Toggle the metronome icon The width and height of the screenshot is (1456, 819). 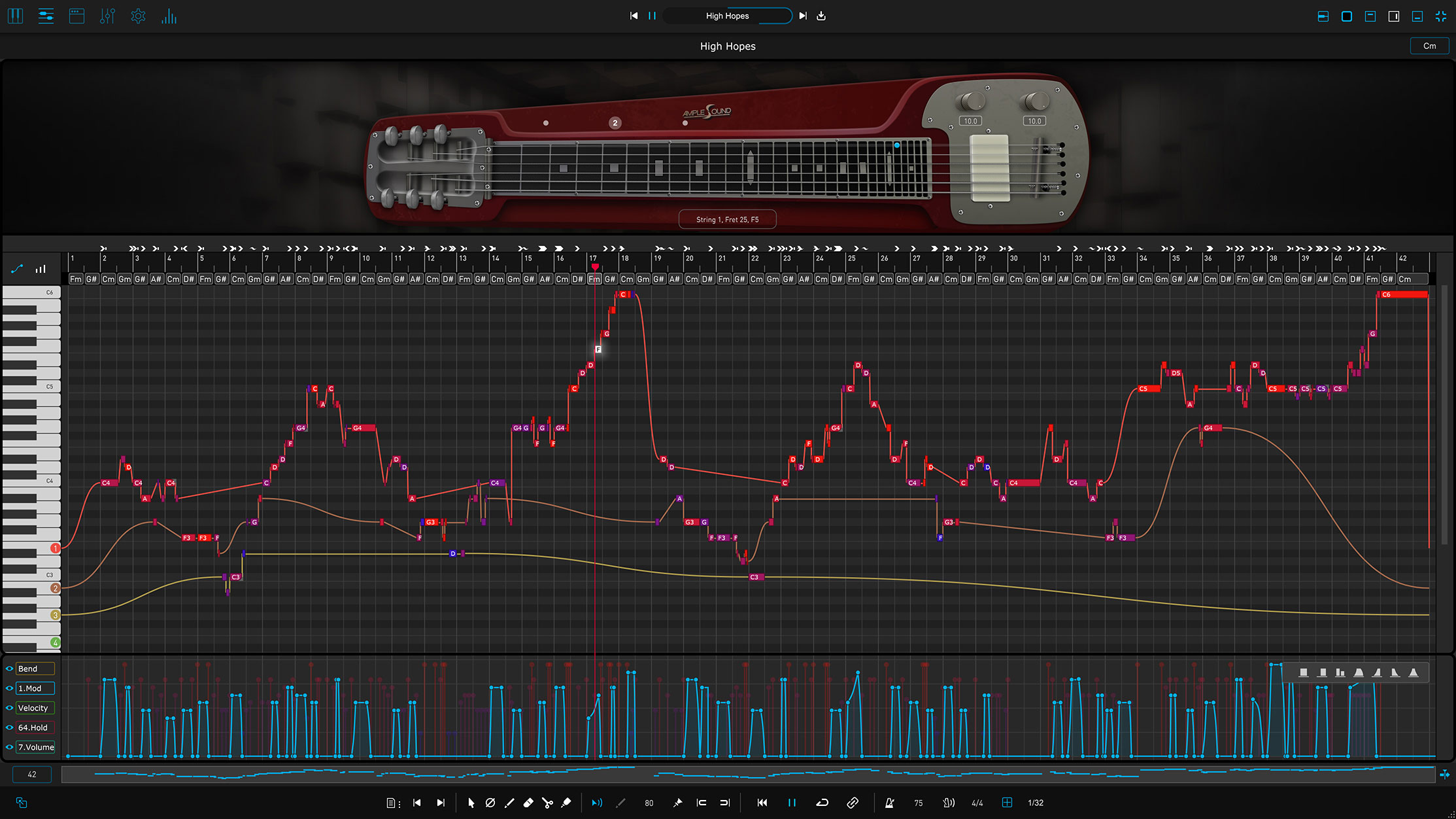click(889, 803)
